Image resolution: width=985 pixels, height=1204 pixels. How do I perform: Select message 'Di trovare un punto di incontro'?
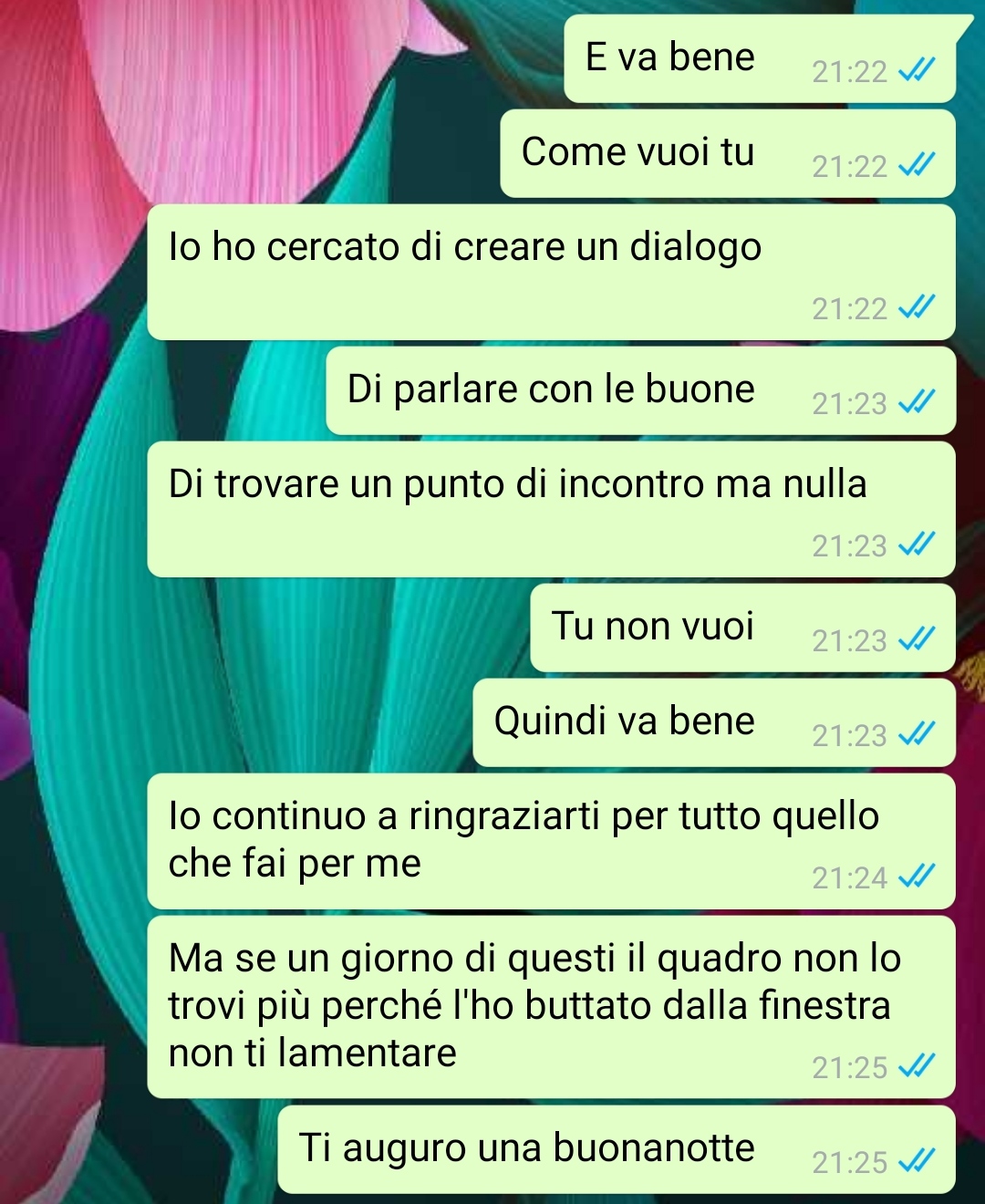pyautogui.click(x=552, y=509)
